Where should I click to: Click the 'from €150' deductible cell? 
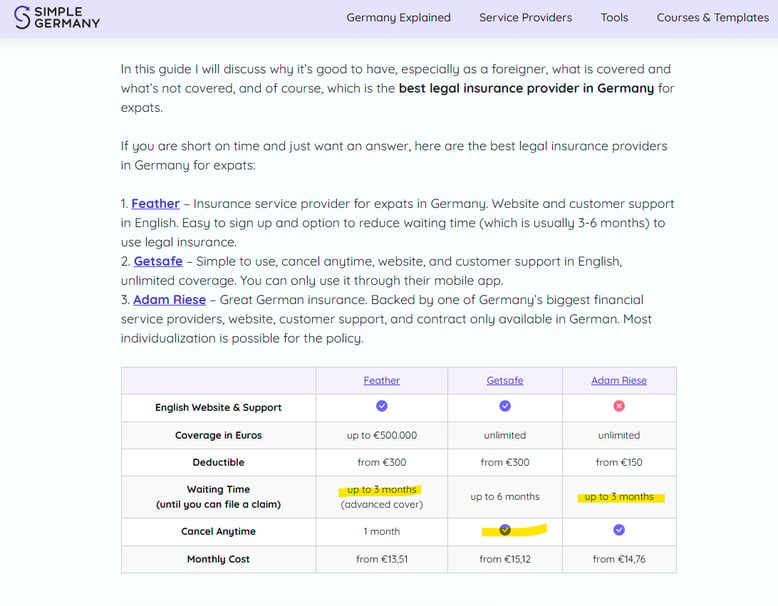coord(619,462)
